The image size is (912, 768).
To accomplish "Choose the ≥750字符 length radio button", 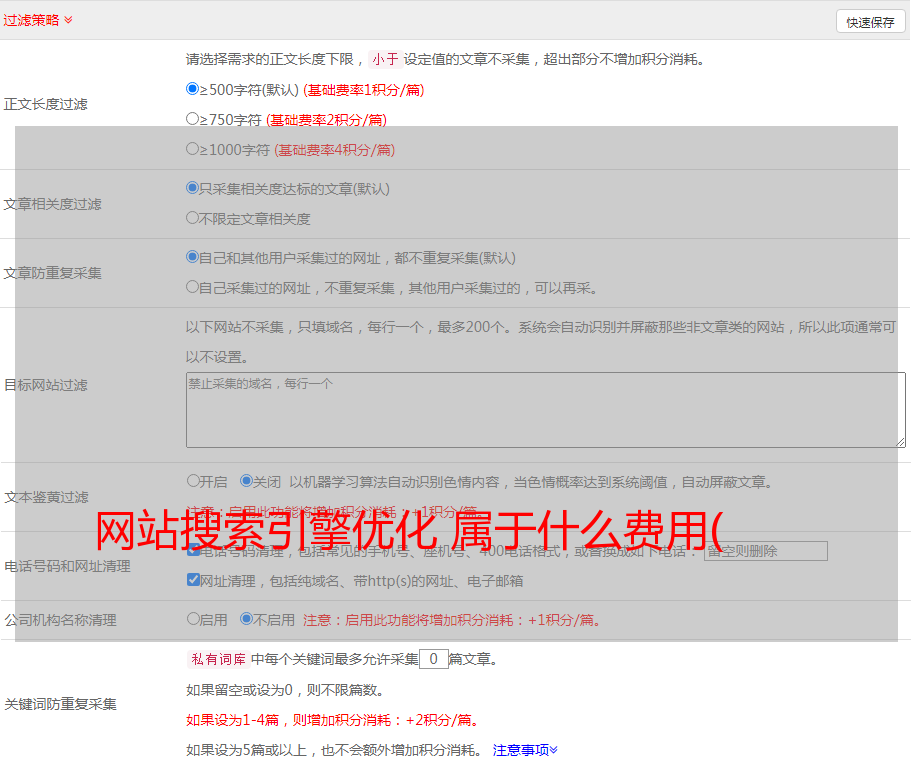I will tap(193, 119).
